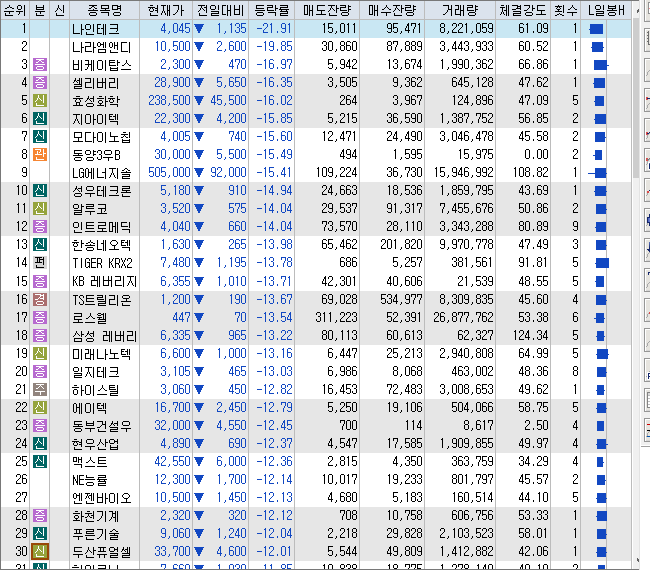This screenshot has width=650, height=570.
Task: Sort by the 매수잔량 column header
Action: [x=392, y=10]
